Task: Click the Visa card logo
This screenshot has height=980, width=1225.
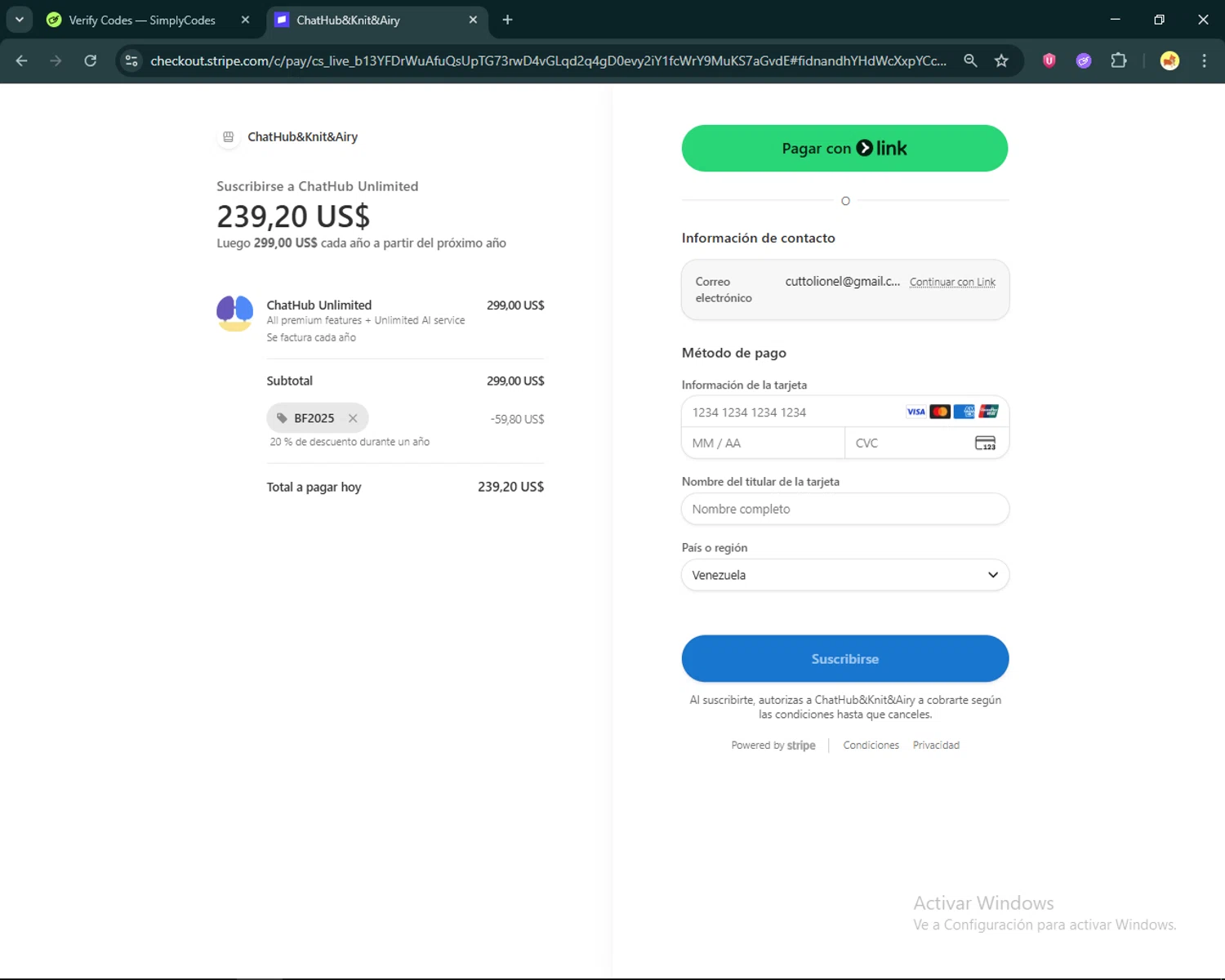Action: pyautogui.click(x=916, y=412)
